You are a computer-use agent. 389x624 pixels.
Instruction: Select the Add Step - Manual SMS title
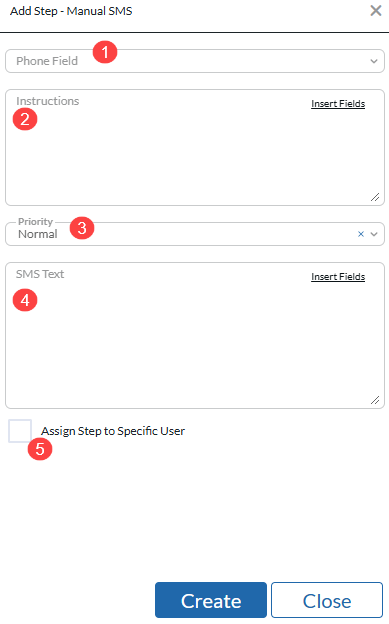71,11
